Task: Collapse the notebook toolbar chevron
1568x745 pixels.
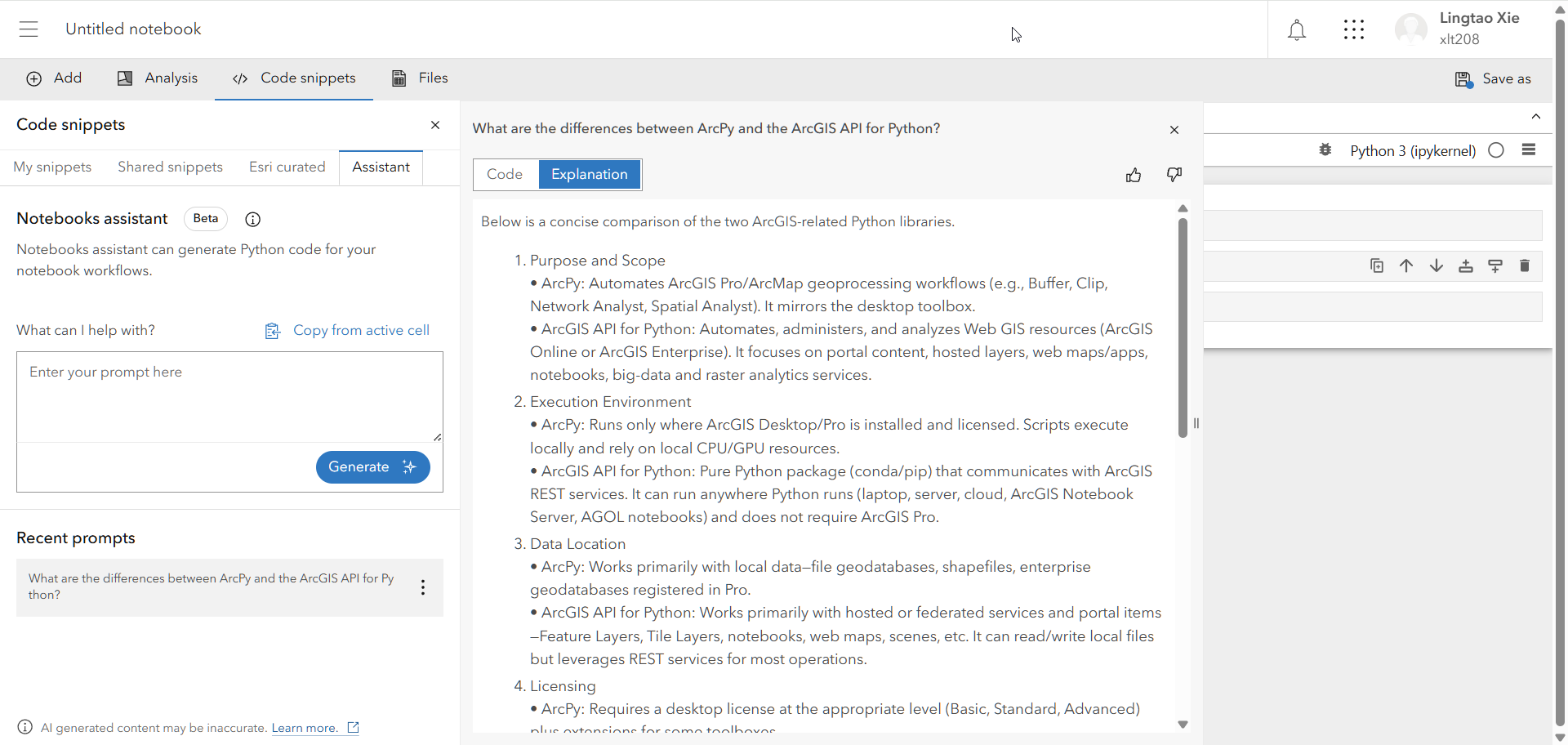Action: 1536,117
